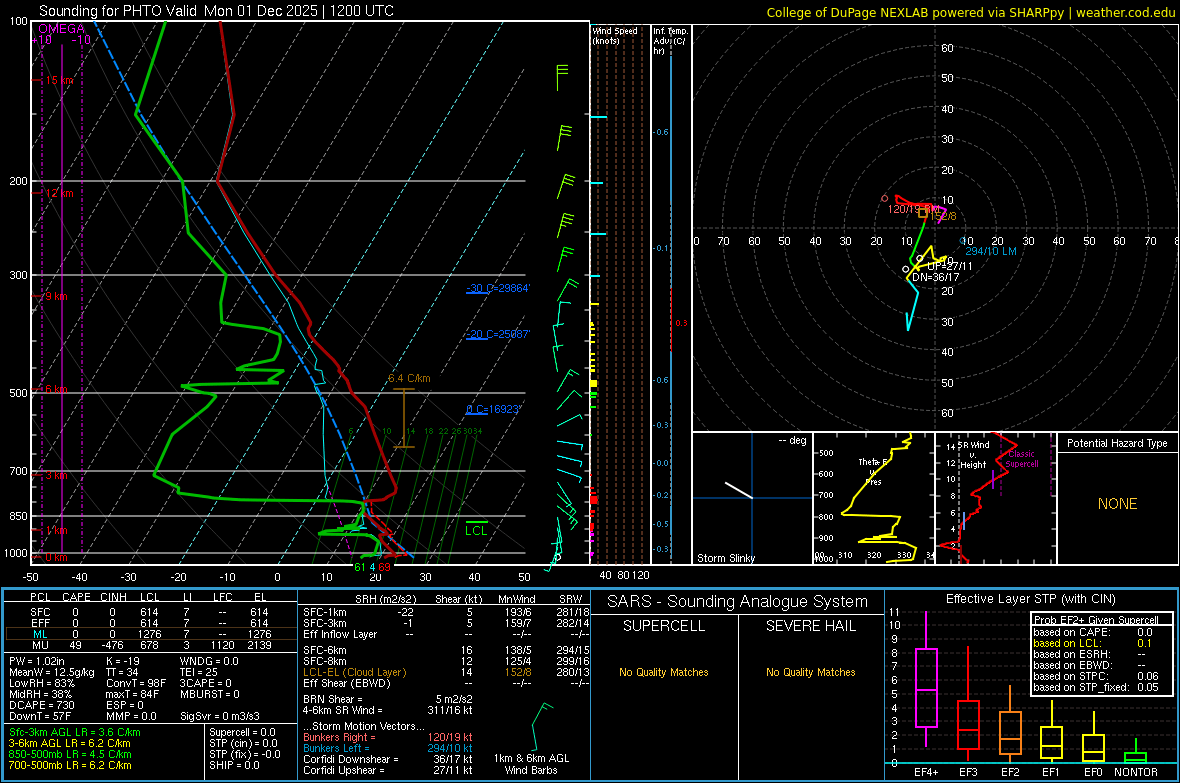Click '700-500mb LR = 6.2 C/km'
This screenshot has width=1180, height=783.
(x=70, y=766)
